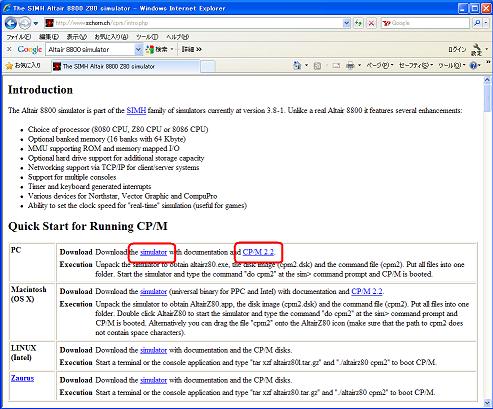This screenshot has height=409, width=493.
Task: Click the Read Mail icon in the command bar
Action: [x=336, y=66]
